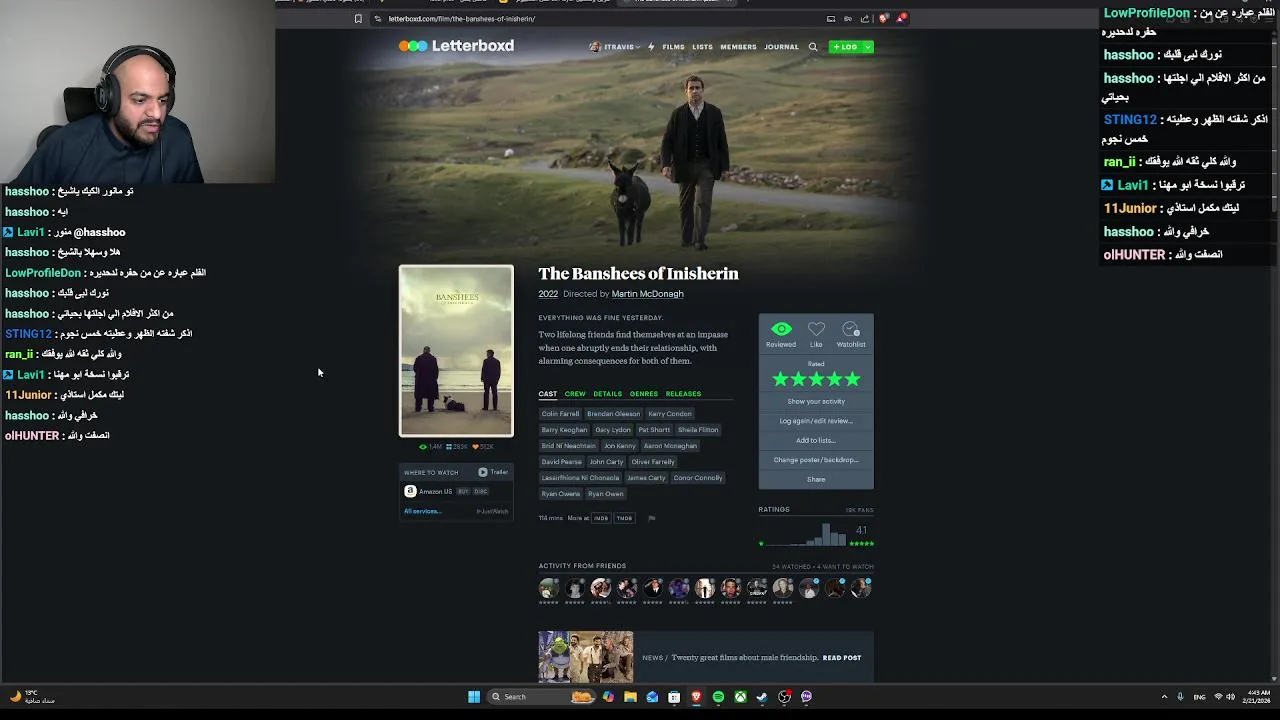The width and height of the screenshot is (1280, 720).
Task: Switch to the Releases tab
Action: click(x=684, y=394)
